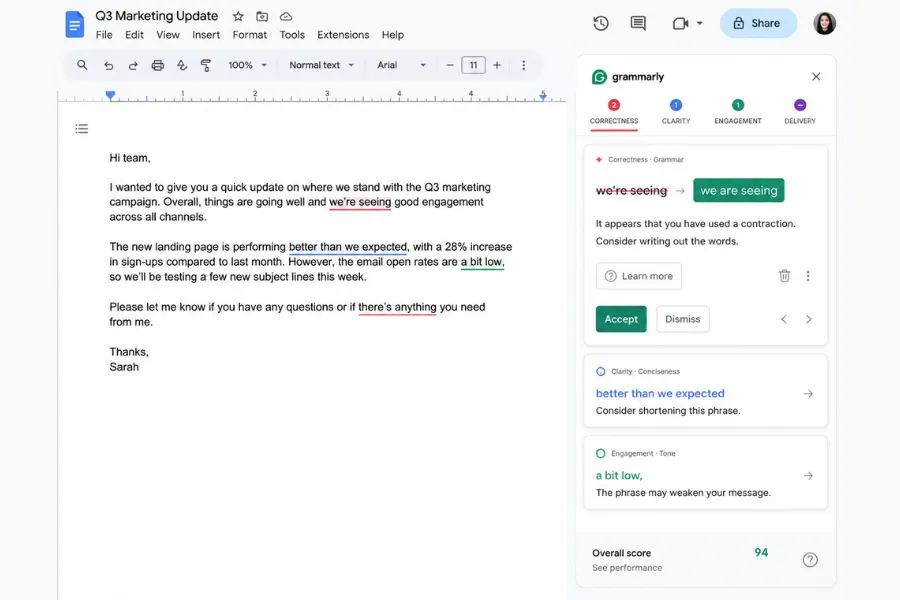Open the View menu
900x600 pixels.
pos(168,35)
